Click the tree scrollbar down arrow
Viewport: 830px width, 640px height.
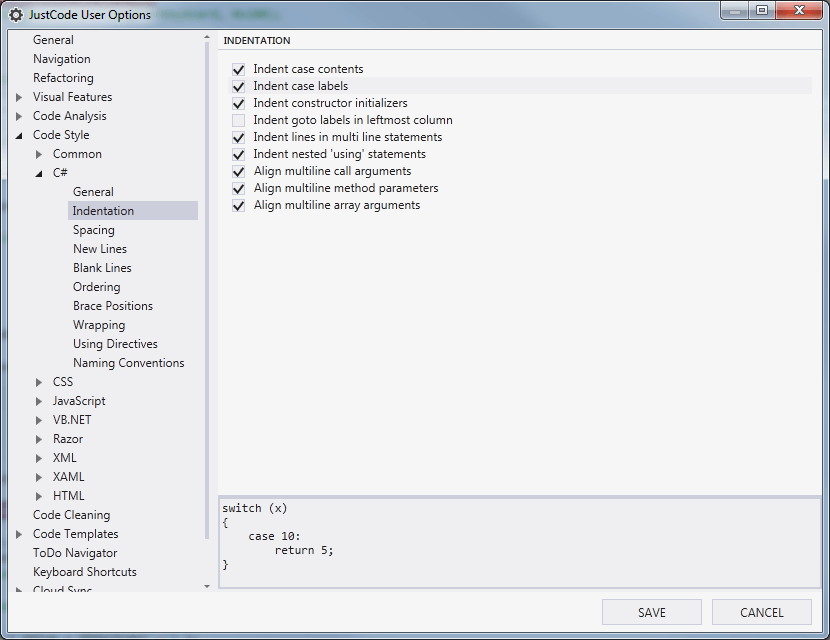tap(207, 587)
